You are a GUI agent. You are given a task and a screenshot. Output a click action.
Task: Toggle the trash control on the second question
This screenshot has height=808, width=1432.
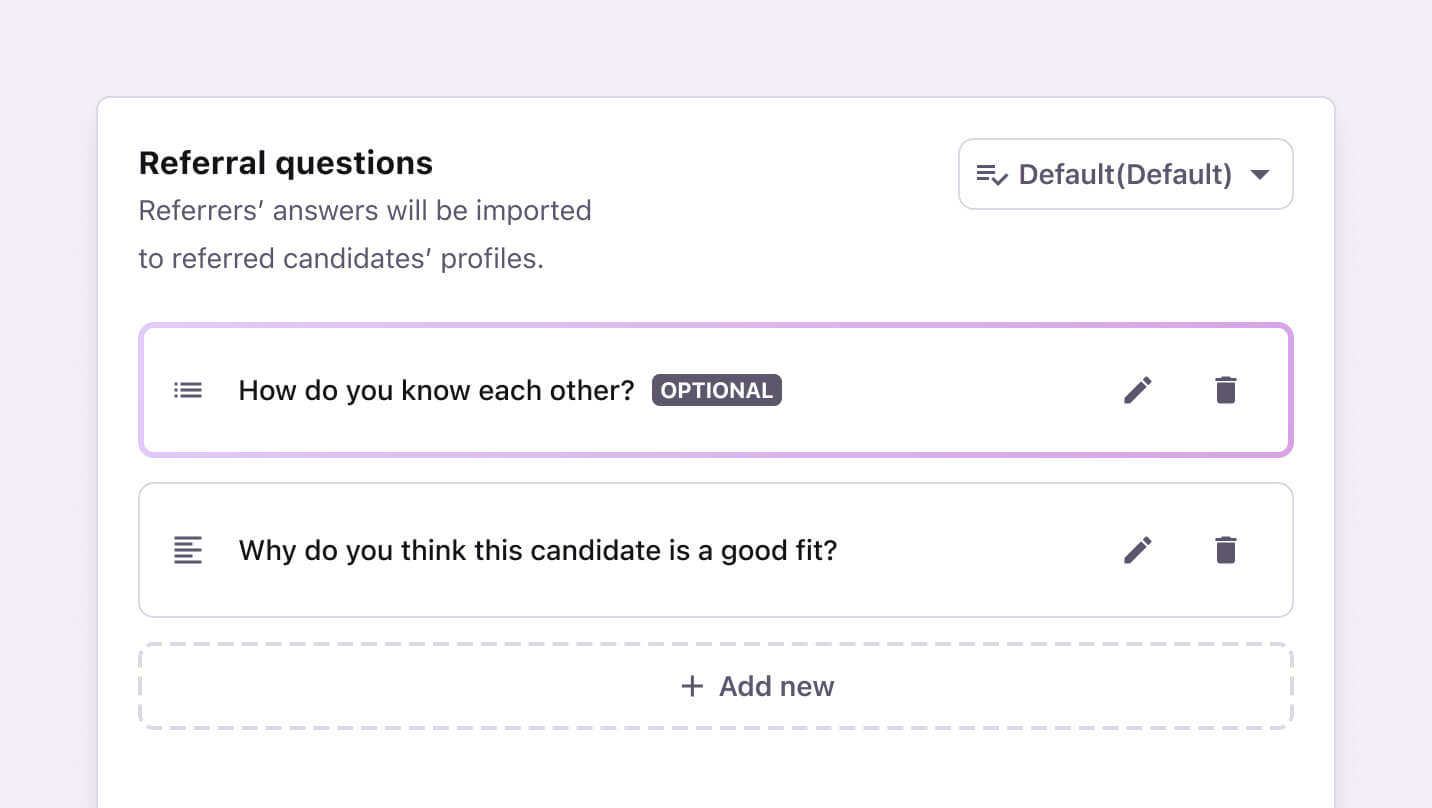pyautogui.click(x=1226, y=550)
